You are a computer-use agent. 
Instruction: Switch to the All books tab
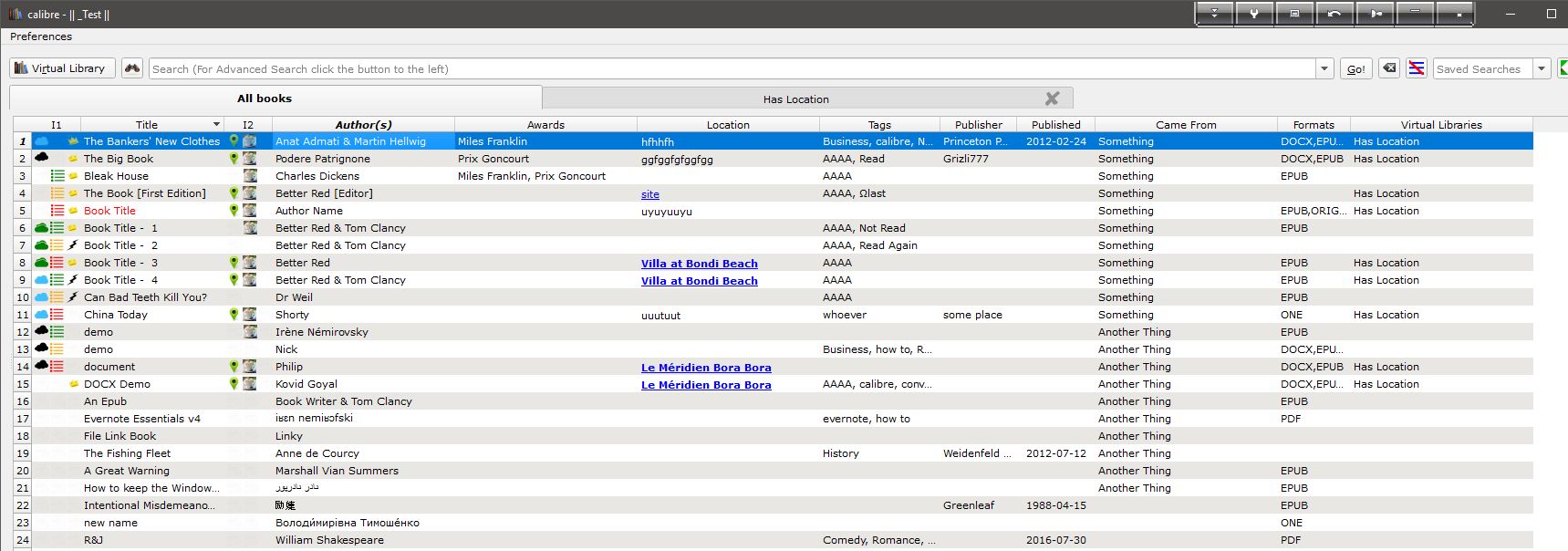265,99
